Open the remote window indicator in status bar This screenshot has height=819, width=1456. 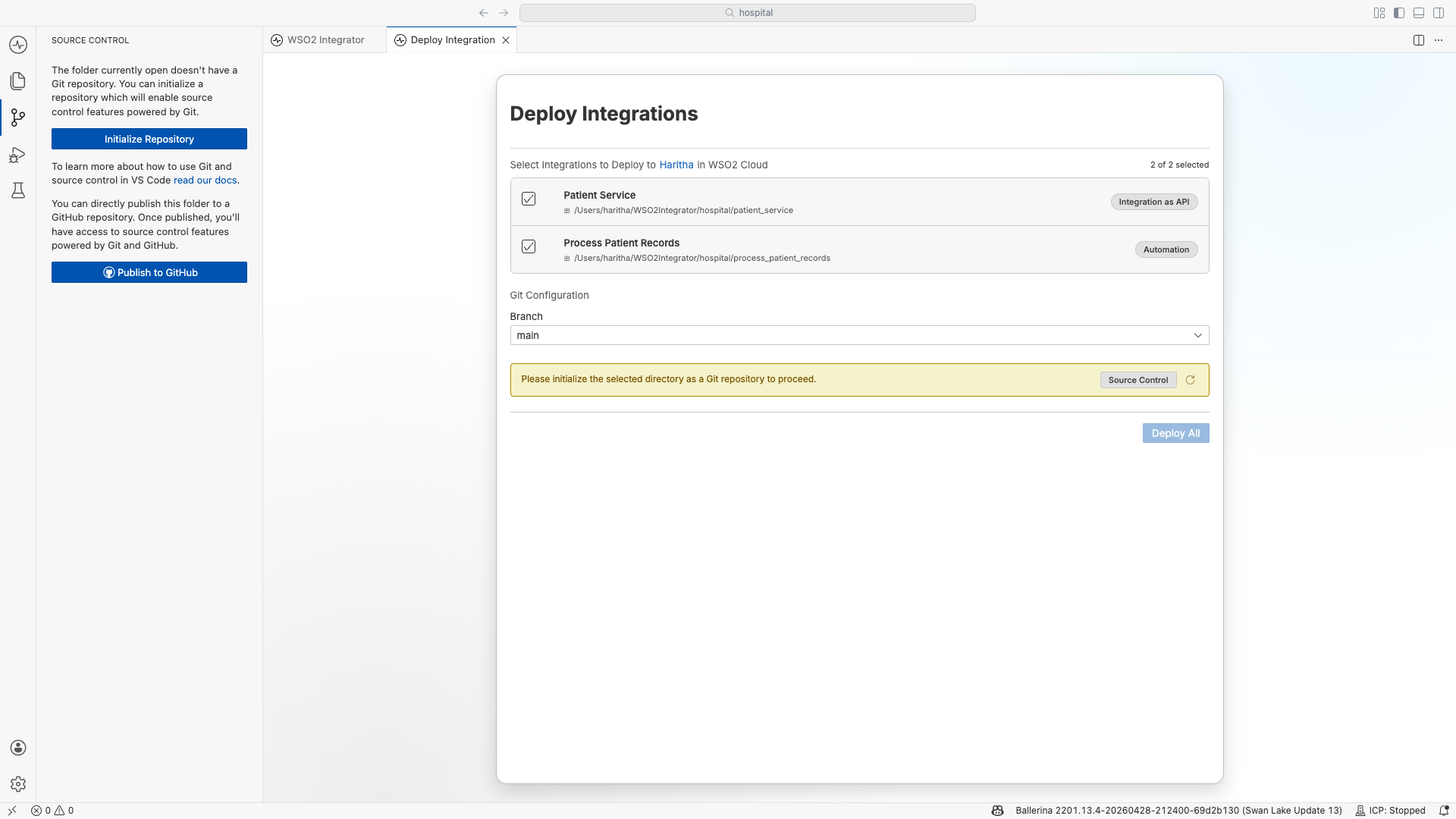pos(12,811)
